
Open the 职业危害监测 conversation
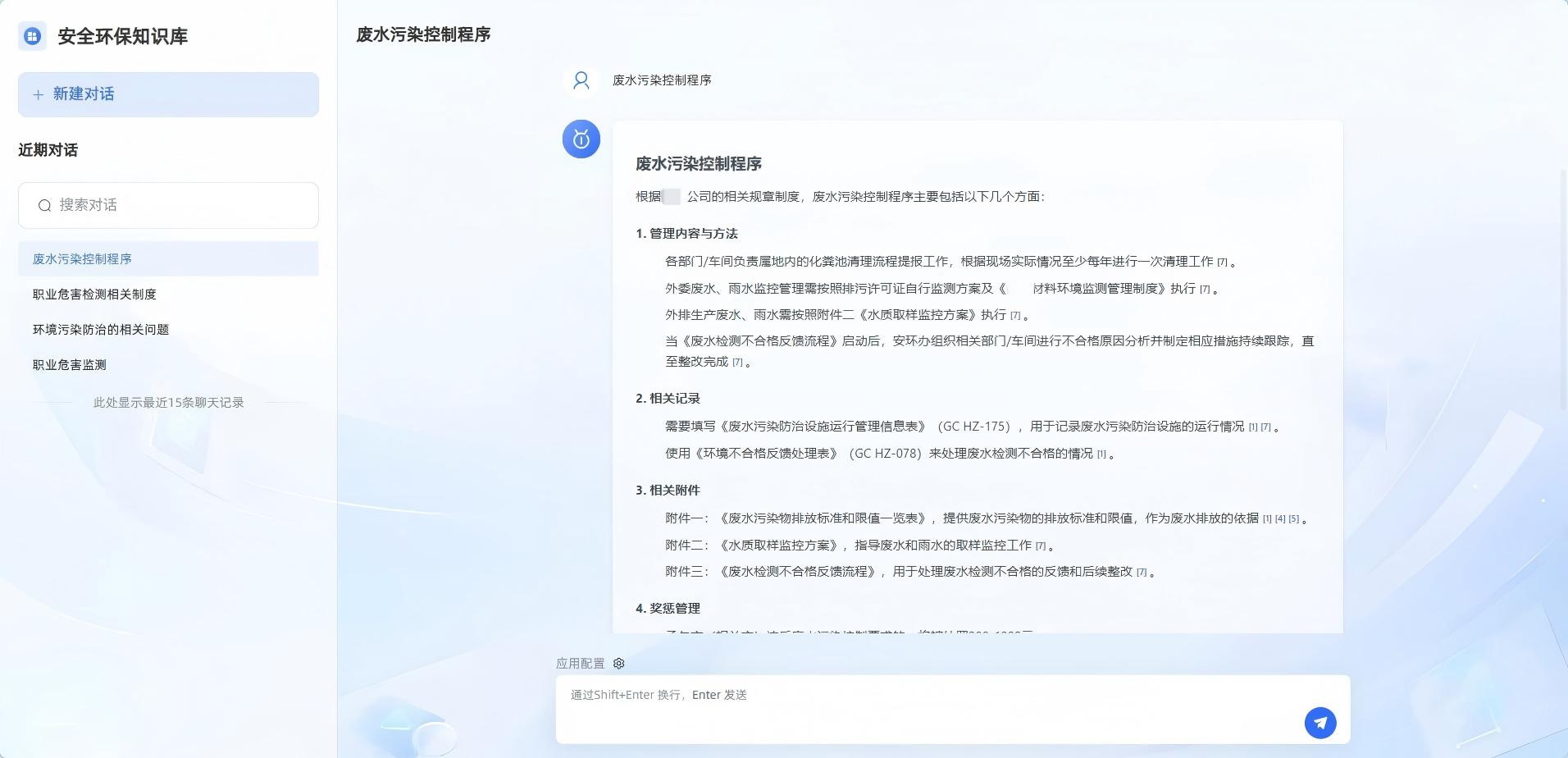coord(70,365)
